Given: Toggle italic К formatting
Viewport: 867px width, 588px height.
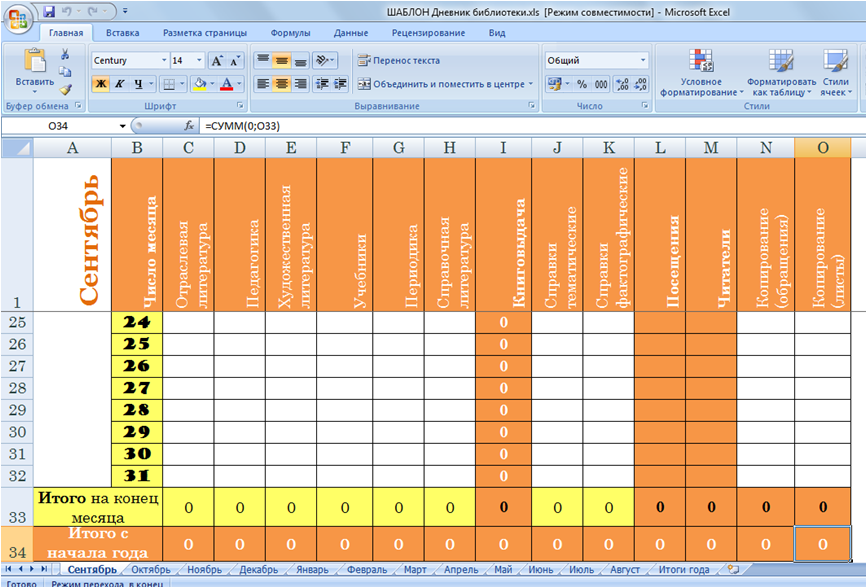Looking at the screenshot, I should point(119,84).
